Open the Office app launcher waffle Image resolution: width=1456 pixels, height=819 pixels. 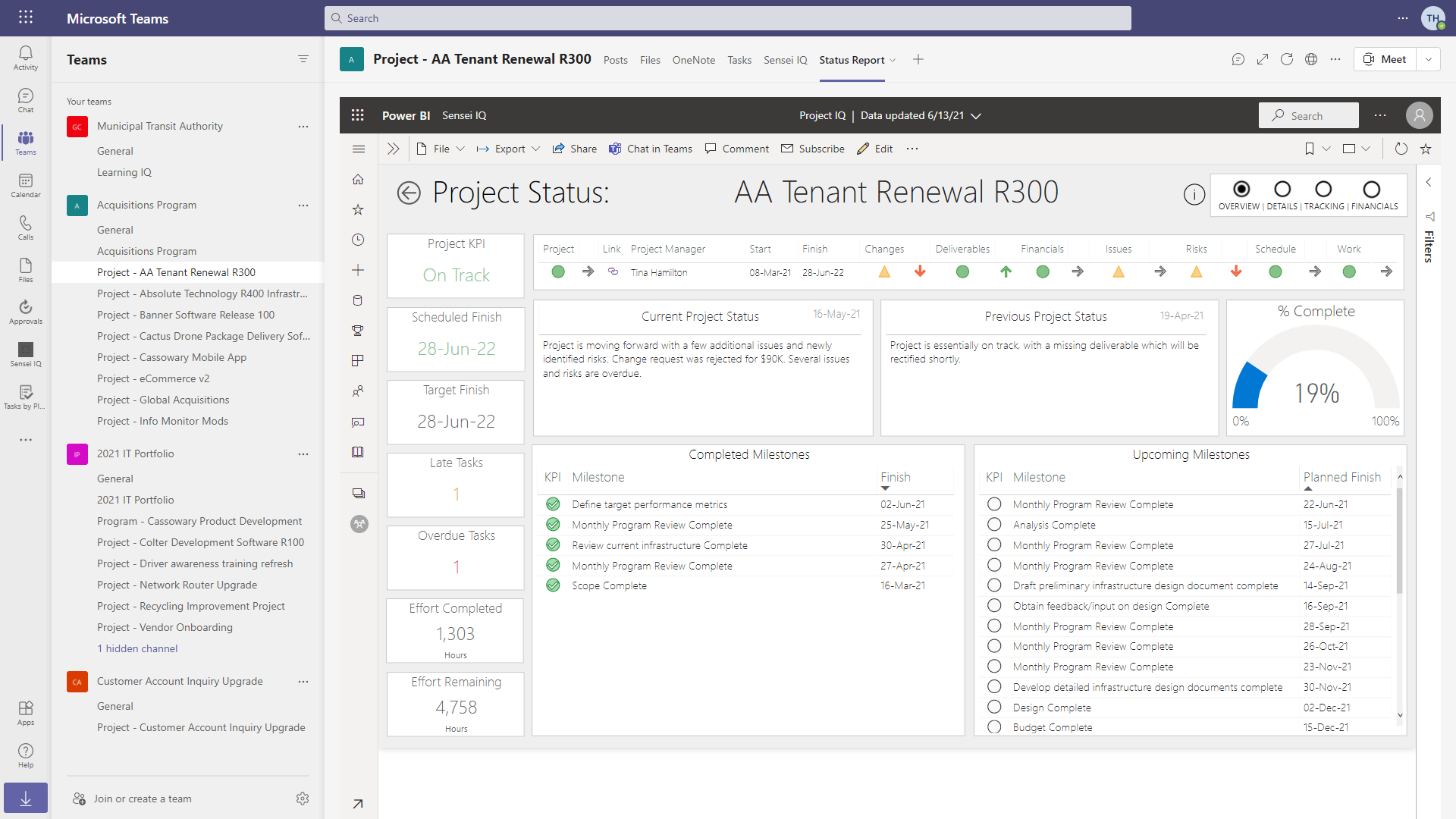pos(25,17)
